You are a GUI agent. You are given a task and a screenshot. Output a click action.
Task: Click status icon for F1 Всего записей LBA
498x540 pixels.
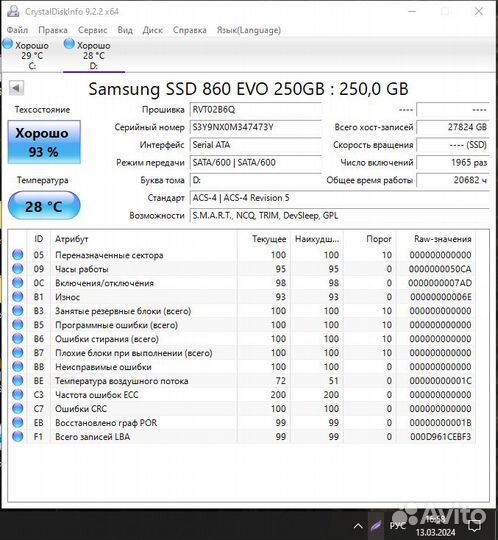pos(18,436)
